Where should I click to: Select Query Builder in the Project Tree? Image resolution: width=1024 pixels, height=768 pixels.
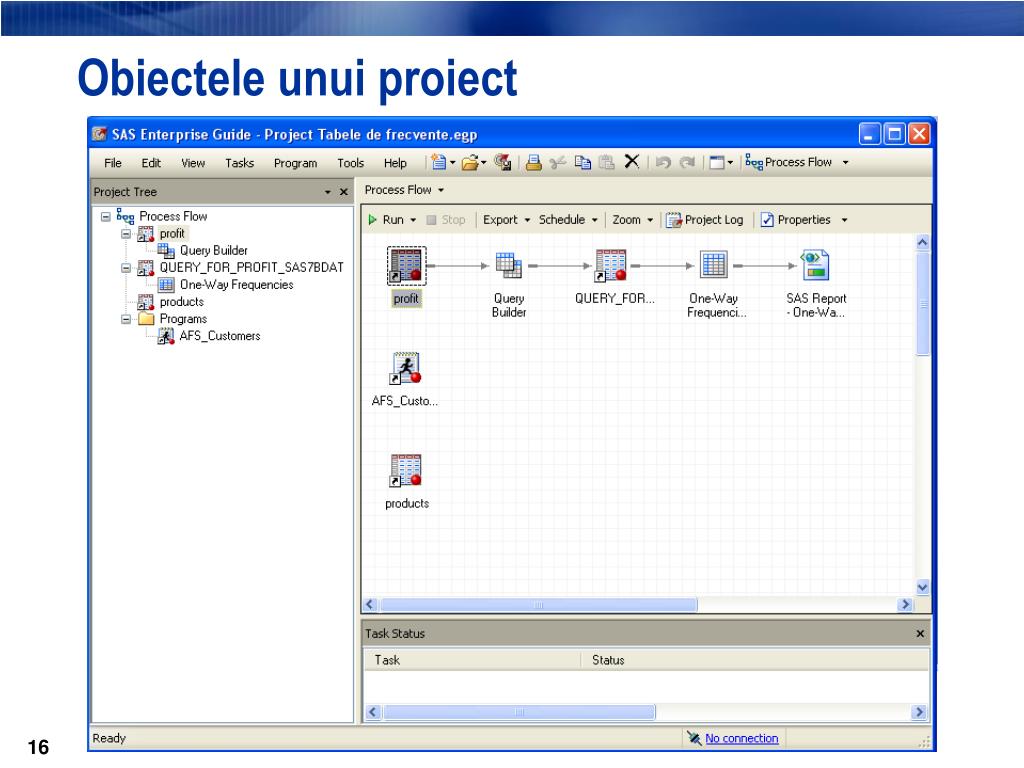[214, 251]
